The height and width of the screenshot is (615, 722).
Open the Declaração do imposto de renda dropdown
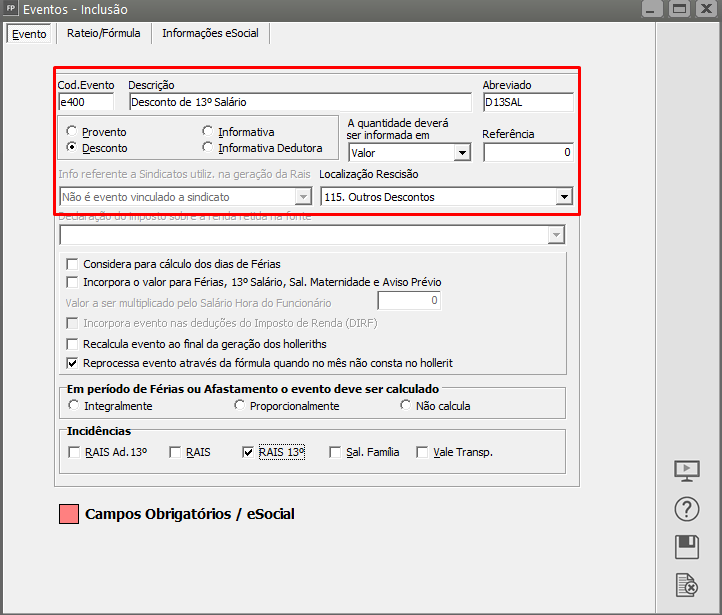coord(556,235)
